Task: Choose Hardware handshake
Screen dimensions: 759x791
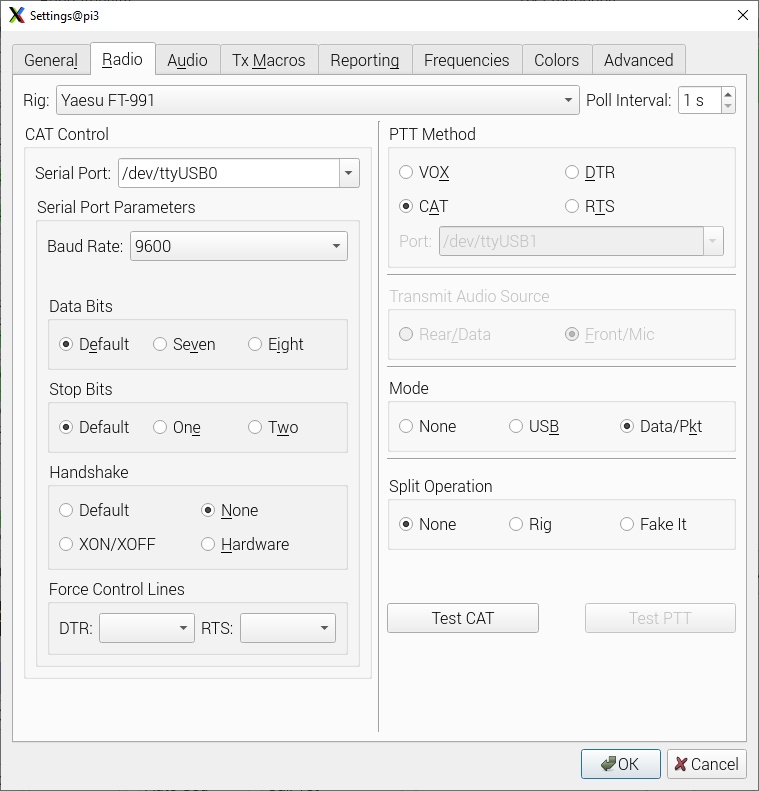Action: click(x=245, y=544)
